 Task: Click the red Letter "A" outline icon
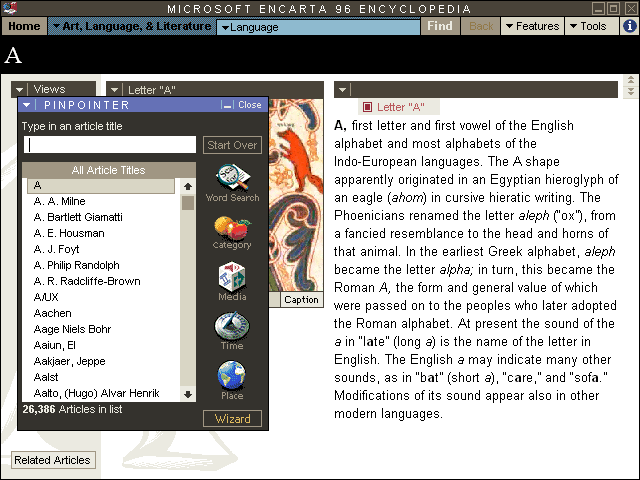pyautogui.click(x=367, y=107)
